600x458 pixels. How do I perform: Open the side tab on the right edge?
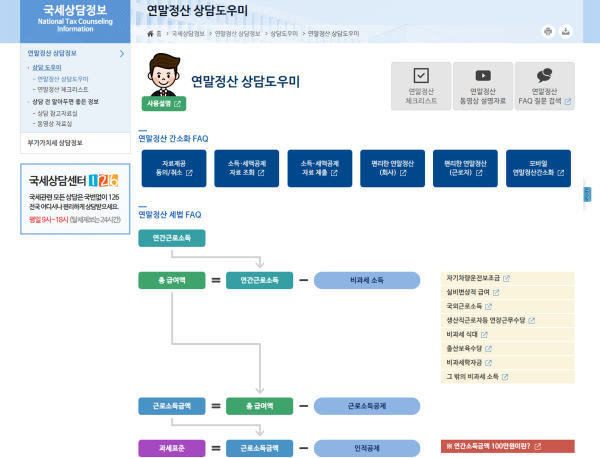(x=587, y=194)
